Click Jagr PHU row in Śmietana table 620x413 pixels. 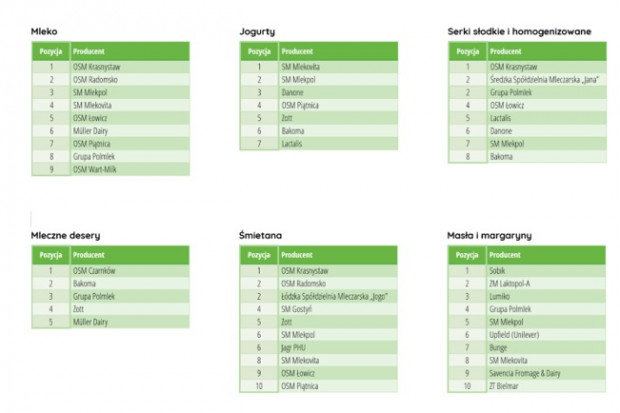click(x=319, y=348)
